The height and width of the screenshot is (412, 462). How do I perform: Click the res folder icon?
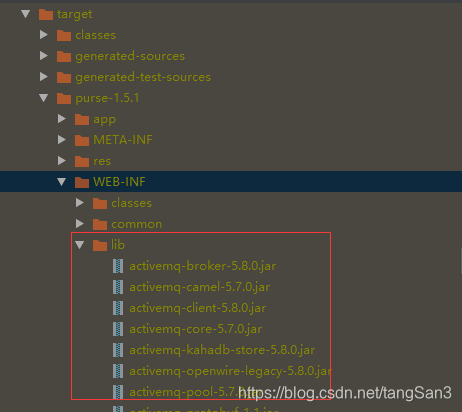(x=82, y=161)
